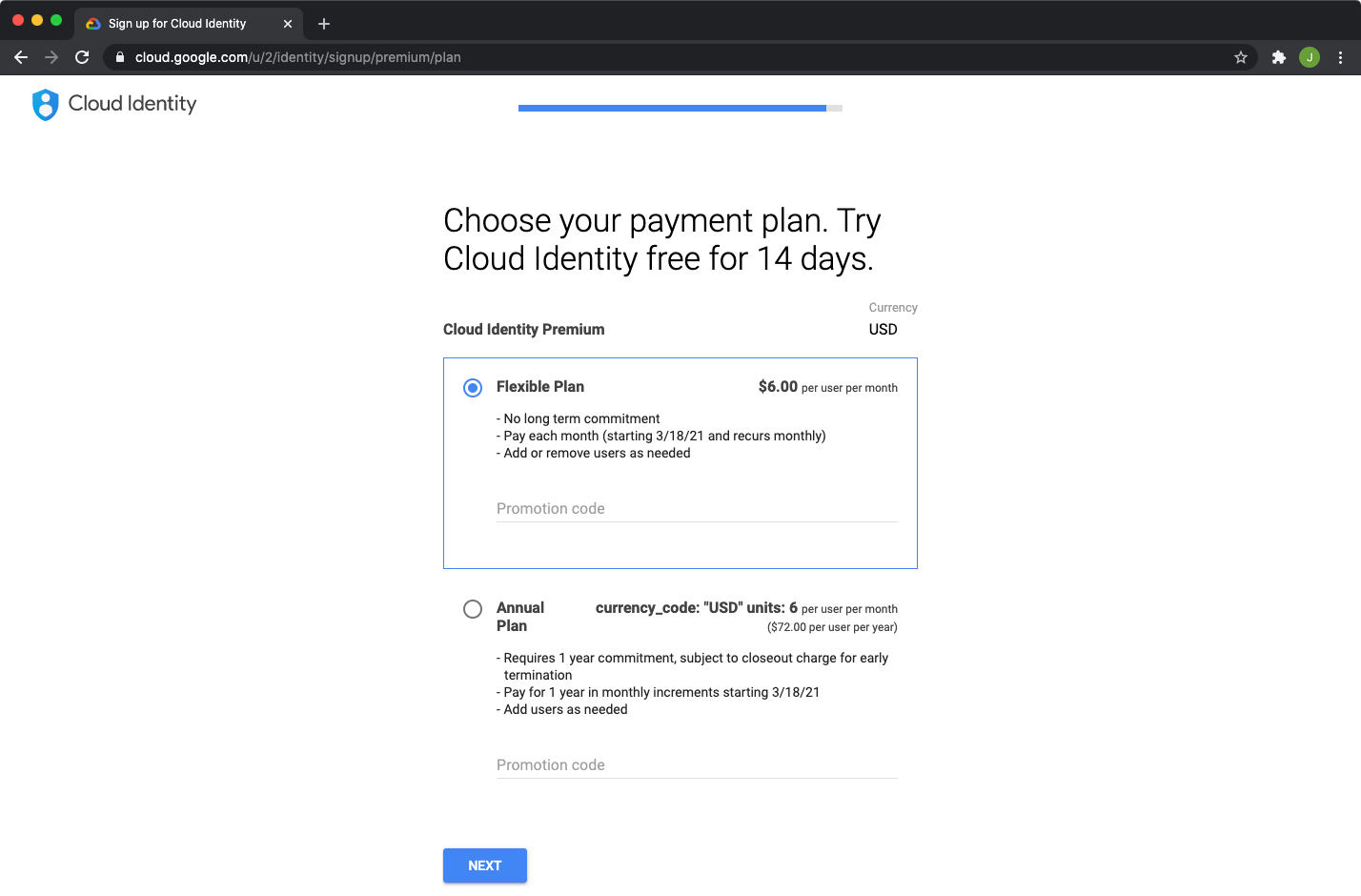
Task: Open a new tab with plus icon
Action: click(x=324, y=24)
